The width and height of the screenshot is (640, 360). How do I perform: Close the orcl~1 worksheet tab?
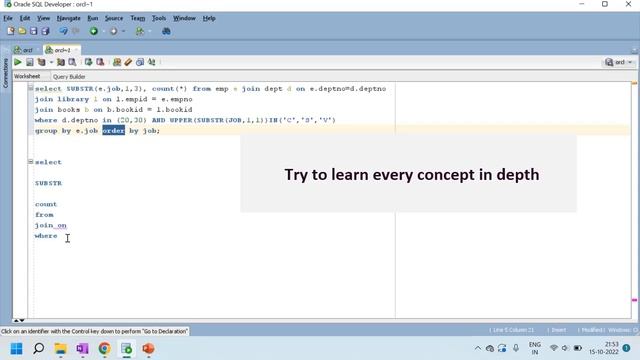coord(76,50)
